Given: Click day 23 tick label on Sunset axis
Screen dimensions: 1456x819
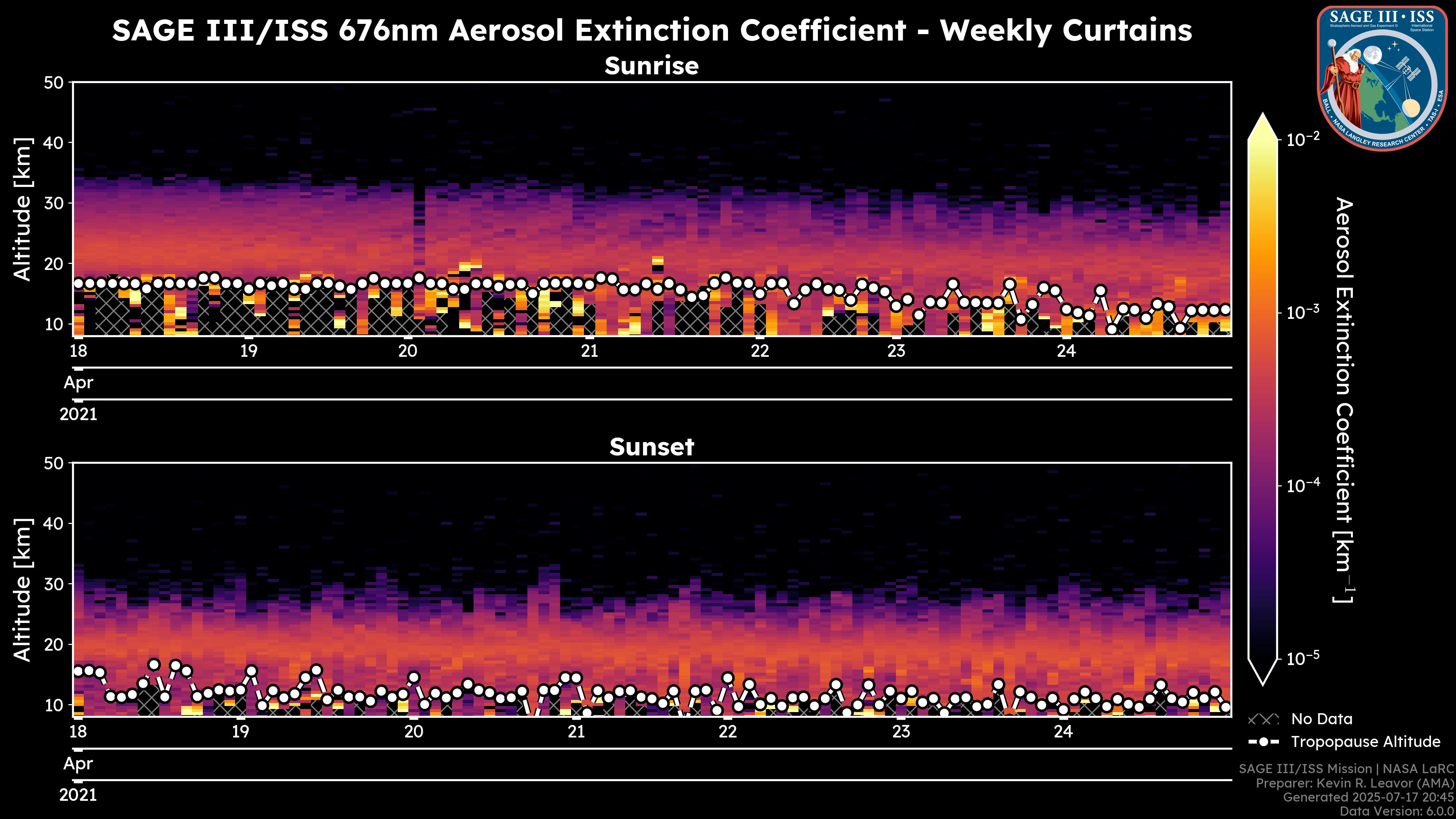Looking at the screenshot, I should point(901,731).
